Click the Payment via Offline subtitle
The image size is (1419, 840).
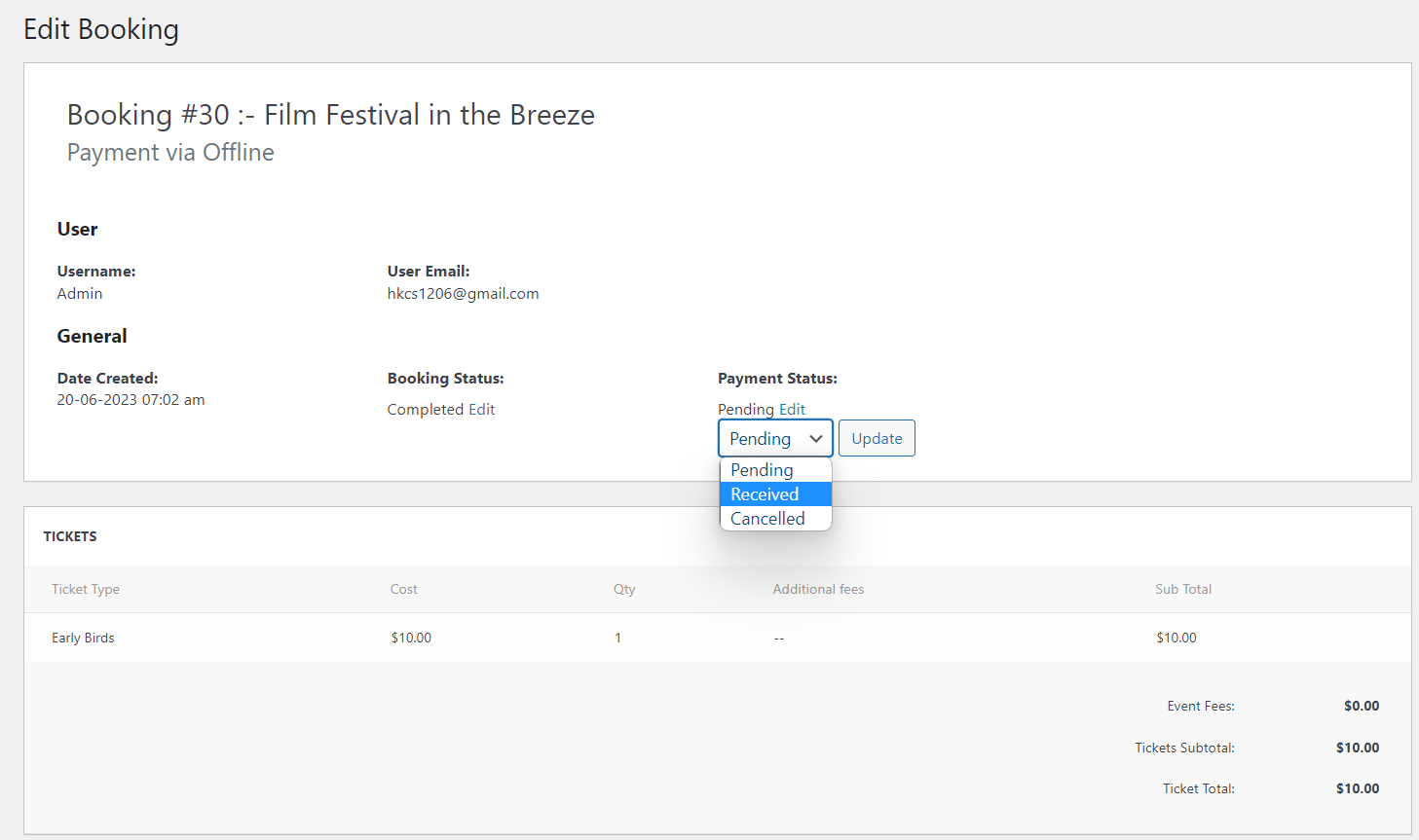(x=170, y=153)
